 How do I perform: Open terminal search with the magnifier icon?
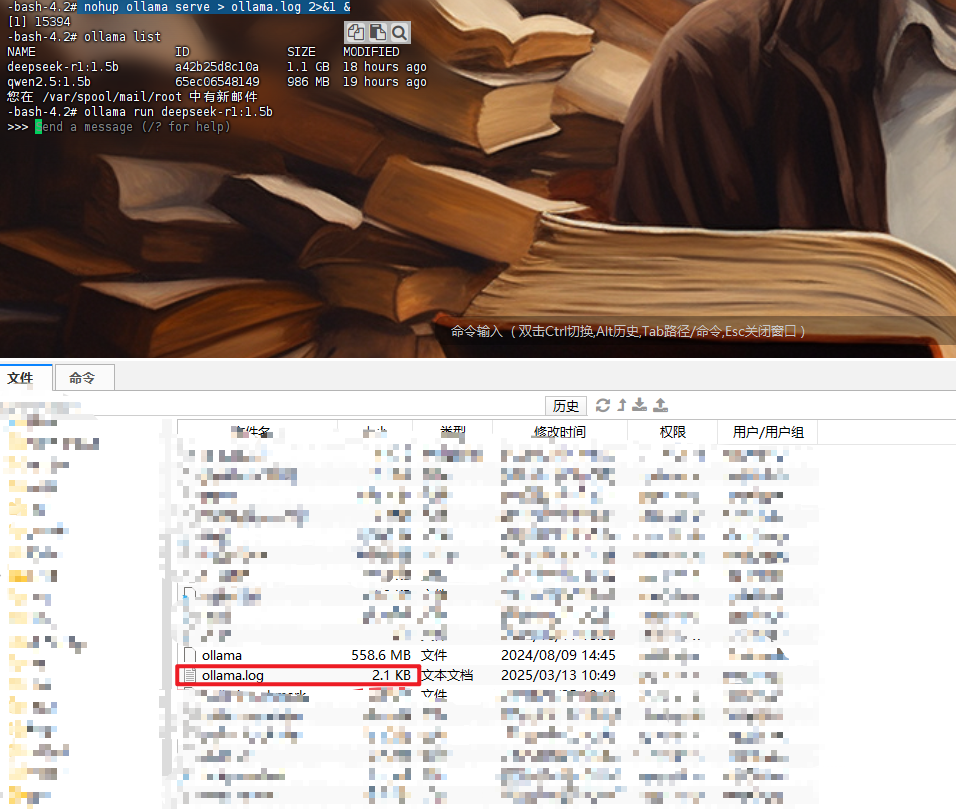point(399,32)
